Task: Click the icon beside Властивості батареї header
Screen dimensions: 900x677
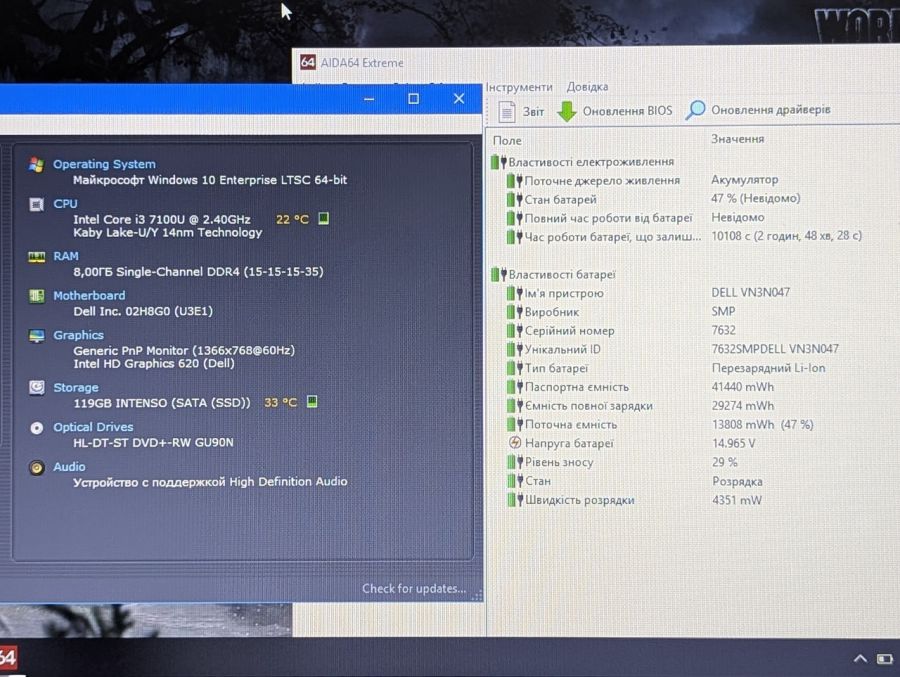Action: [498, 274]
